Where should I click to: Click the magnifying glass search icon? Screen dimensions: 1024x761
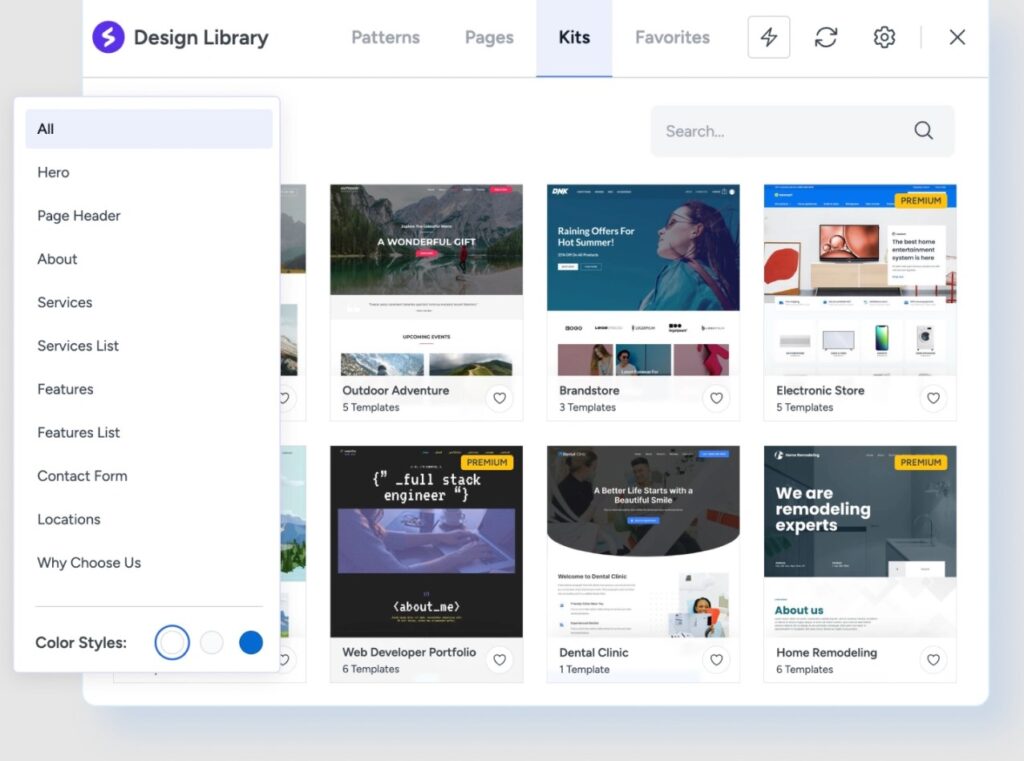923,131
